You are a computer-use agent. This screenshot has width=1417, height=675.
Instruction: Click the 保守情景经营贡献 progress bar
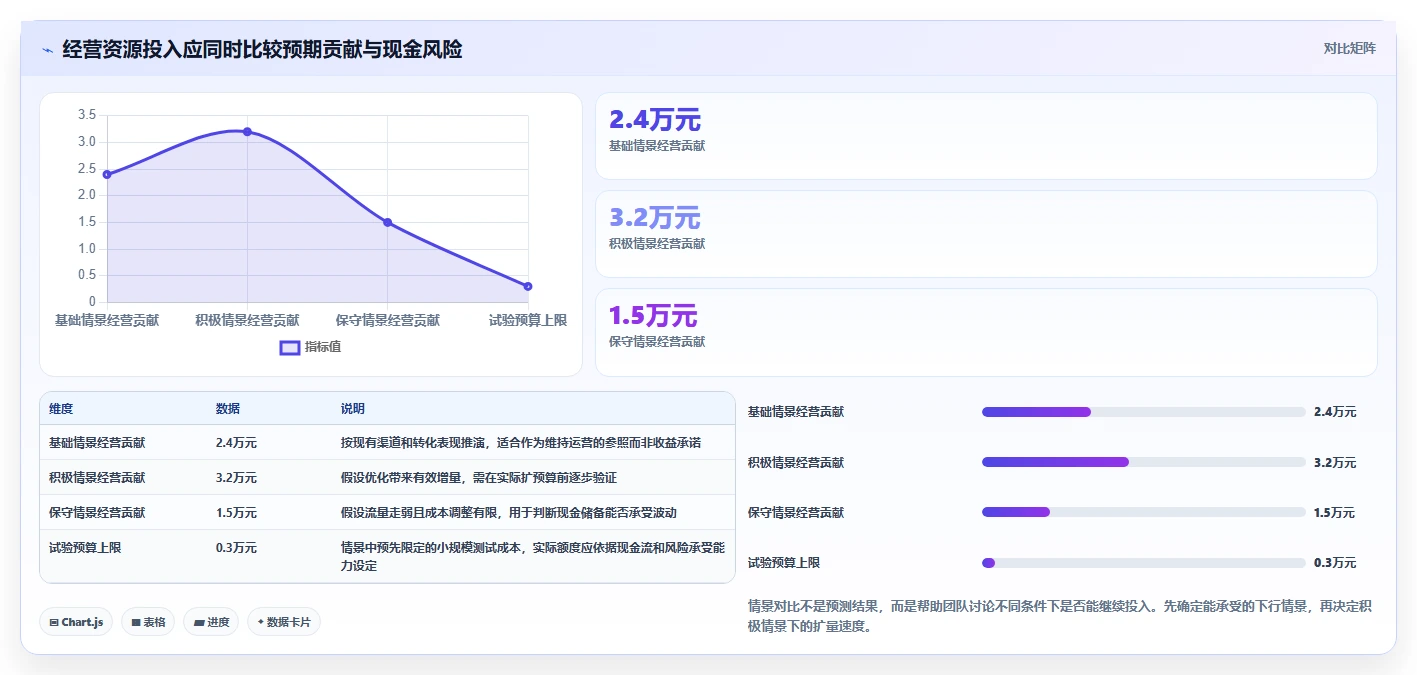click(x=1144, y=512)
